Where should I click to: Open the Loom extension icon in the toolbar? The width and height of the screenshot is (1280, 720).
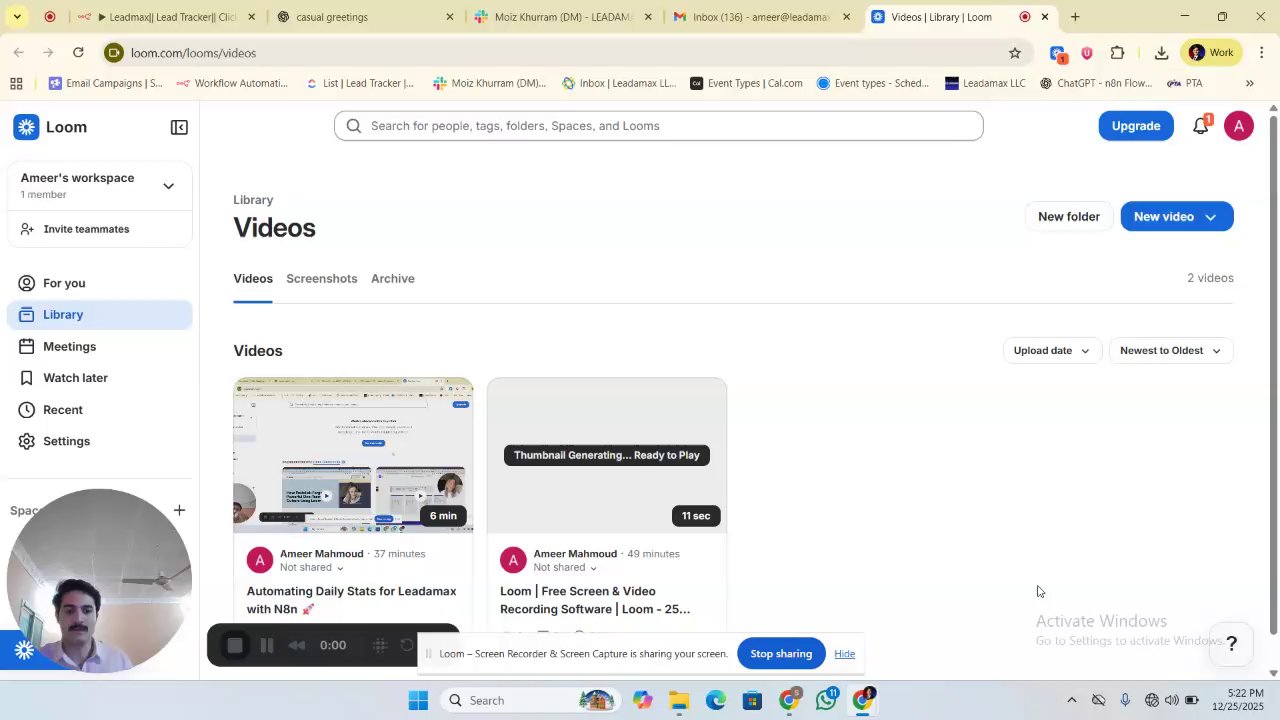[x=1058, y=53]
